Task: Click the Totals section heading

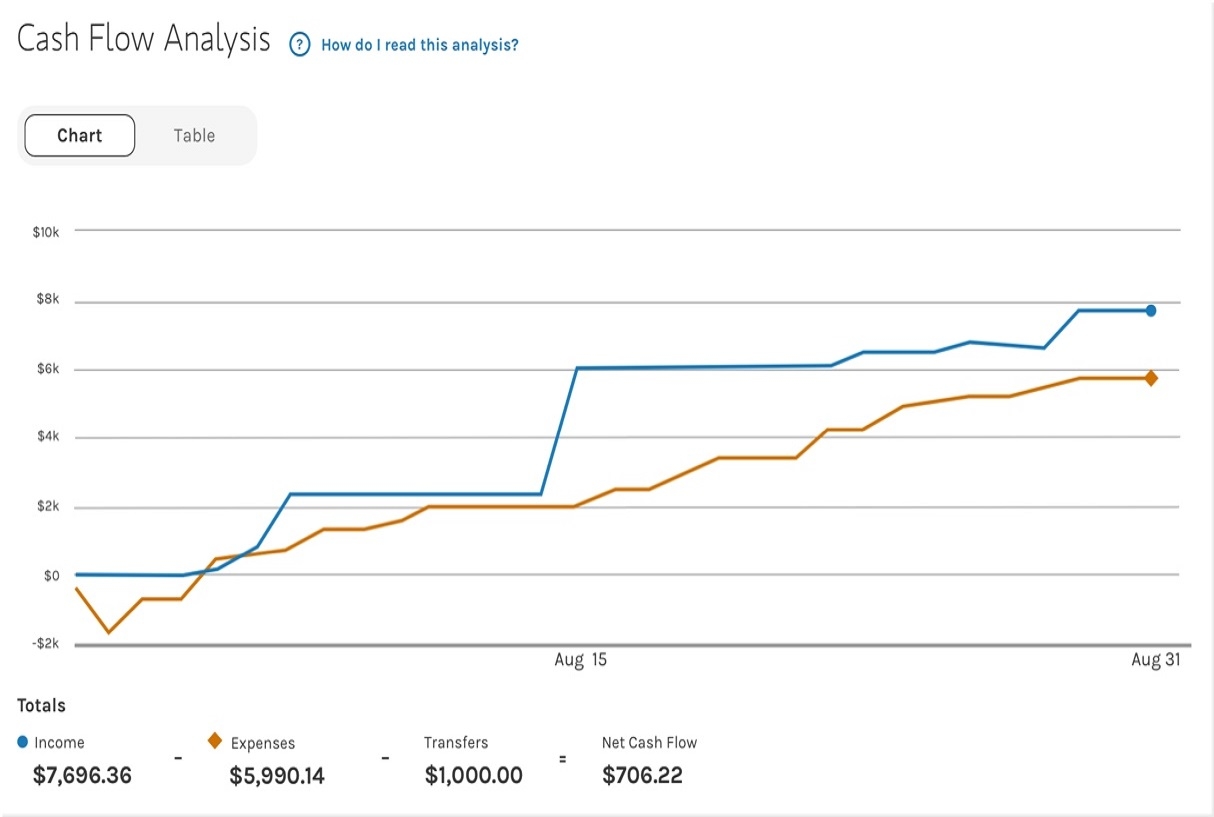Action: (x=41, y=705)
